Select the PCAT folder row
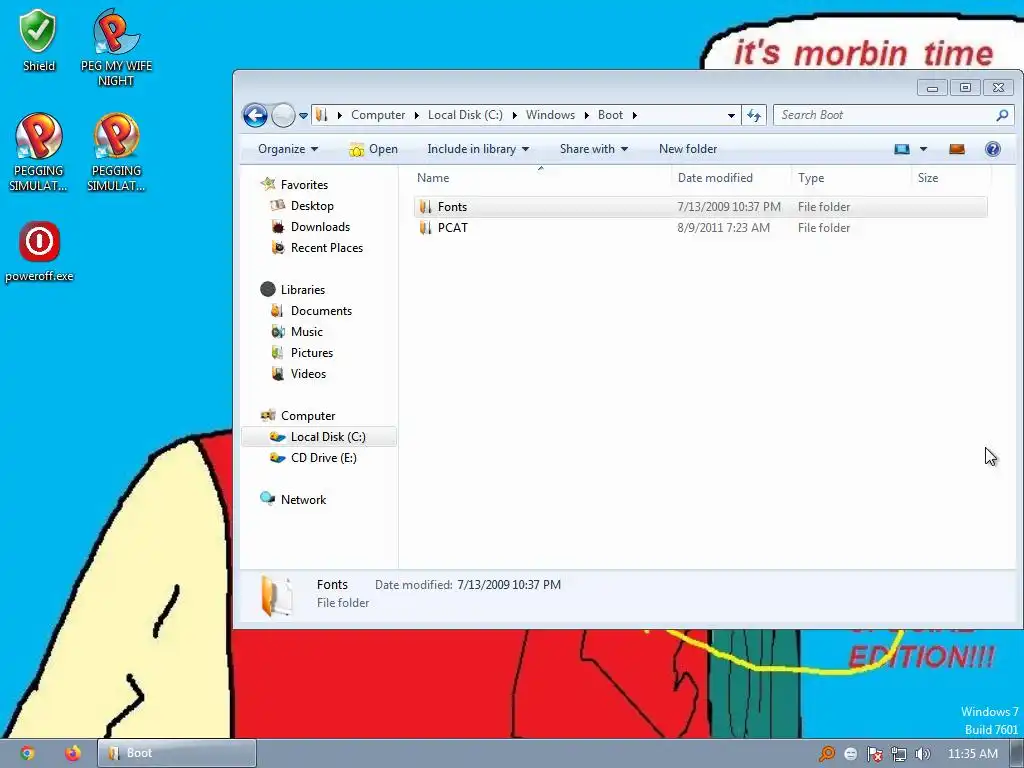This screenshot has width=1024, height=768. 700,227
